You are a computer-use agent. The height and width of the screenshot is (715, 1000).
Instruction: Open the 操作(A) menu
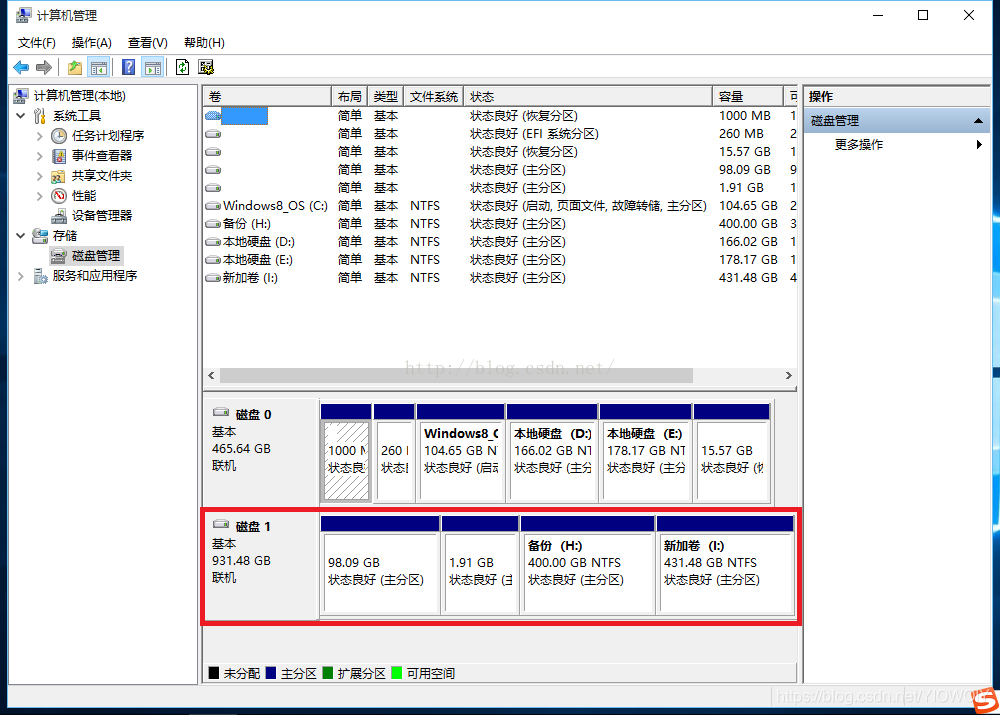[91, 42]
